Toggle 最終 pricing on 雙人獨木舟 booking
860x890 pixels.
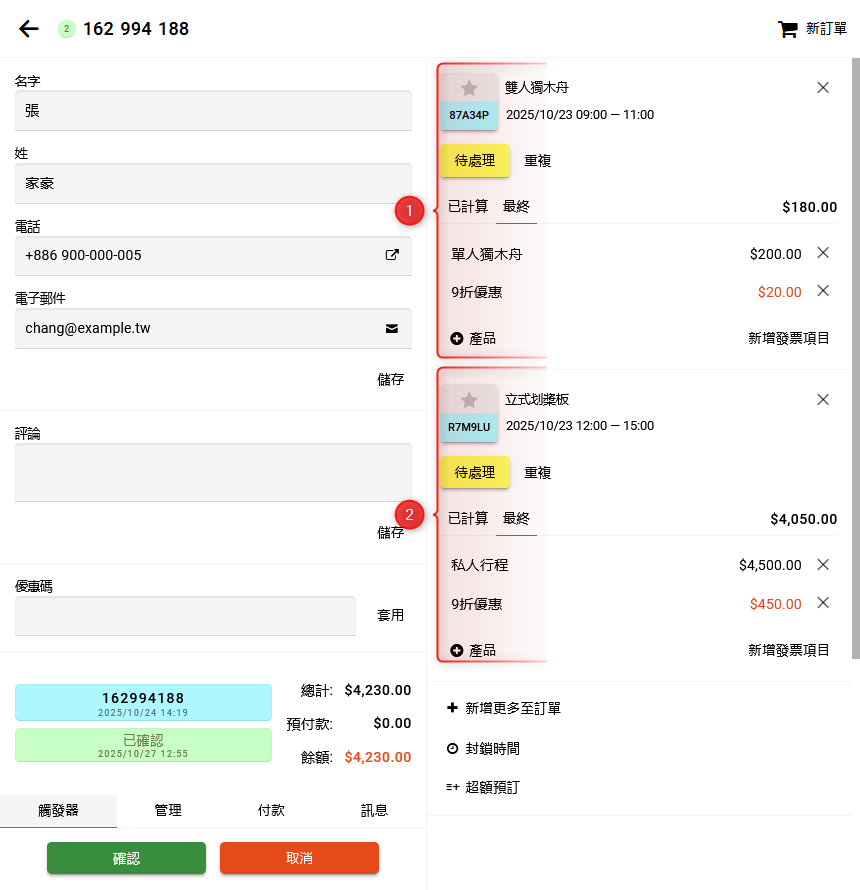516,207
